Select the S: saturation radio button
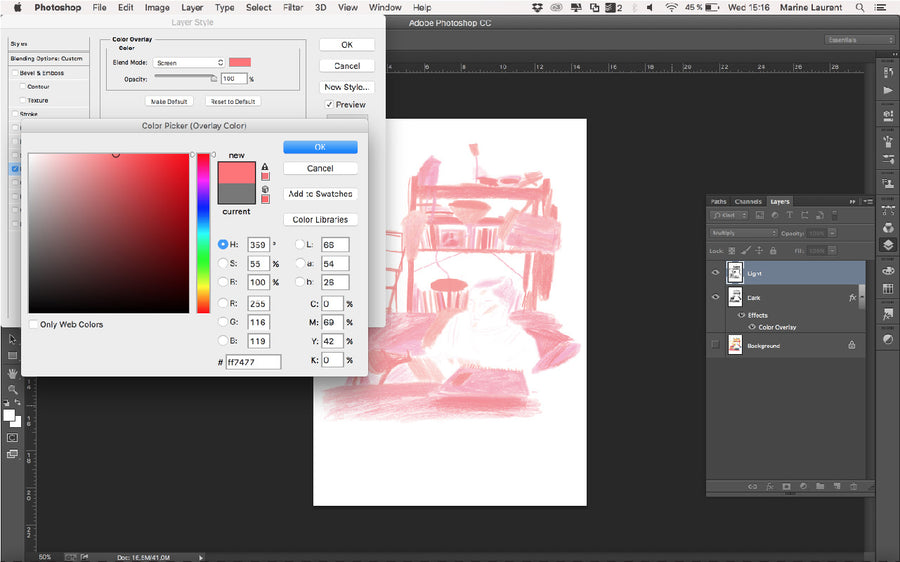The width and height of the screenshot is (900, 562). point(223,263)
